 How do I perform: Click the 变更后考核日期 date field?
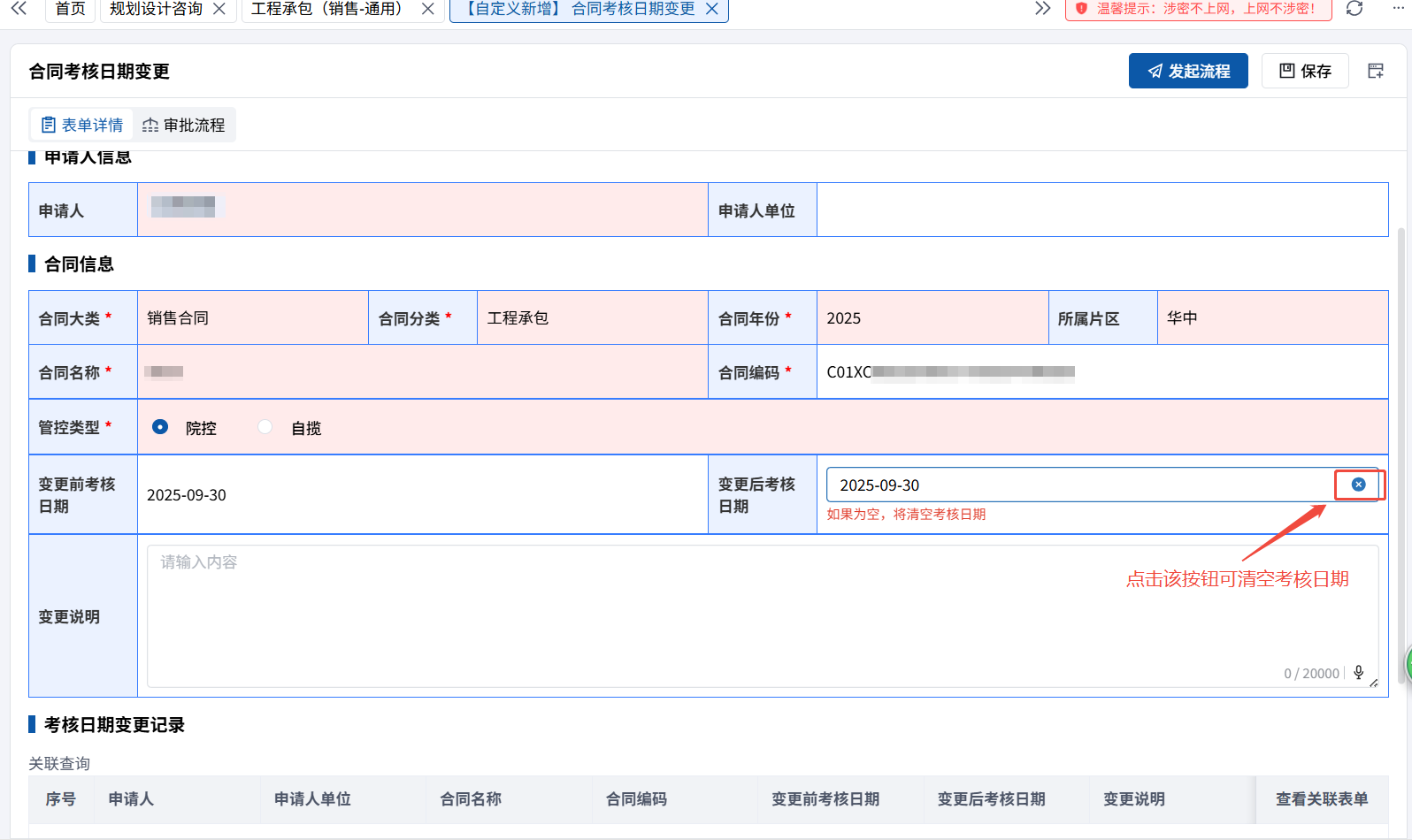click(1079, 485)
